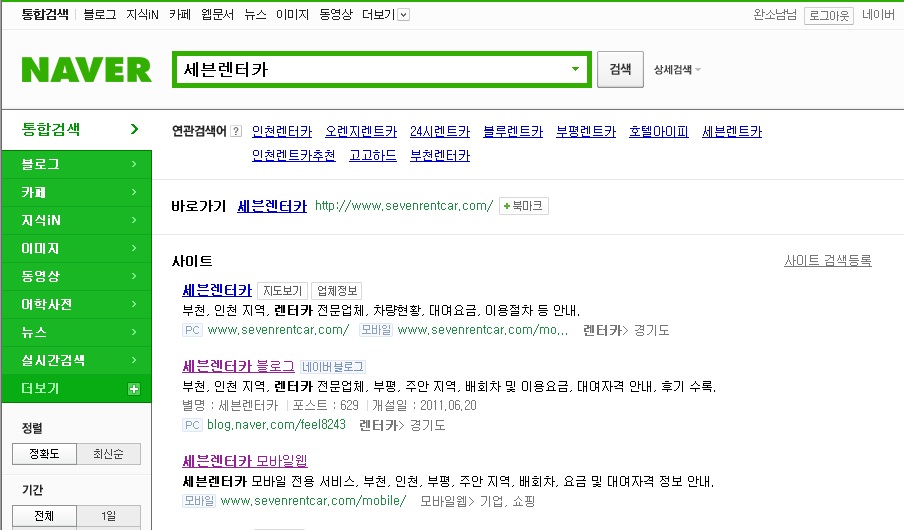This screenshot has width=904, height=530.
Task: Set period filter to 1일
Action: pos(108,516)
